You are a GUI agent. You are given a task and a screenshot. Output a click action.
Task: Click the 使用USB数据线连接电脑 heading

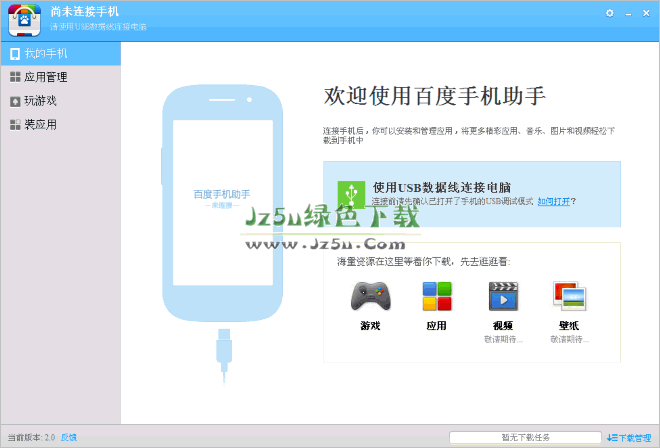click(x=442, y=187)
